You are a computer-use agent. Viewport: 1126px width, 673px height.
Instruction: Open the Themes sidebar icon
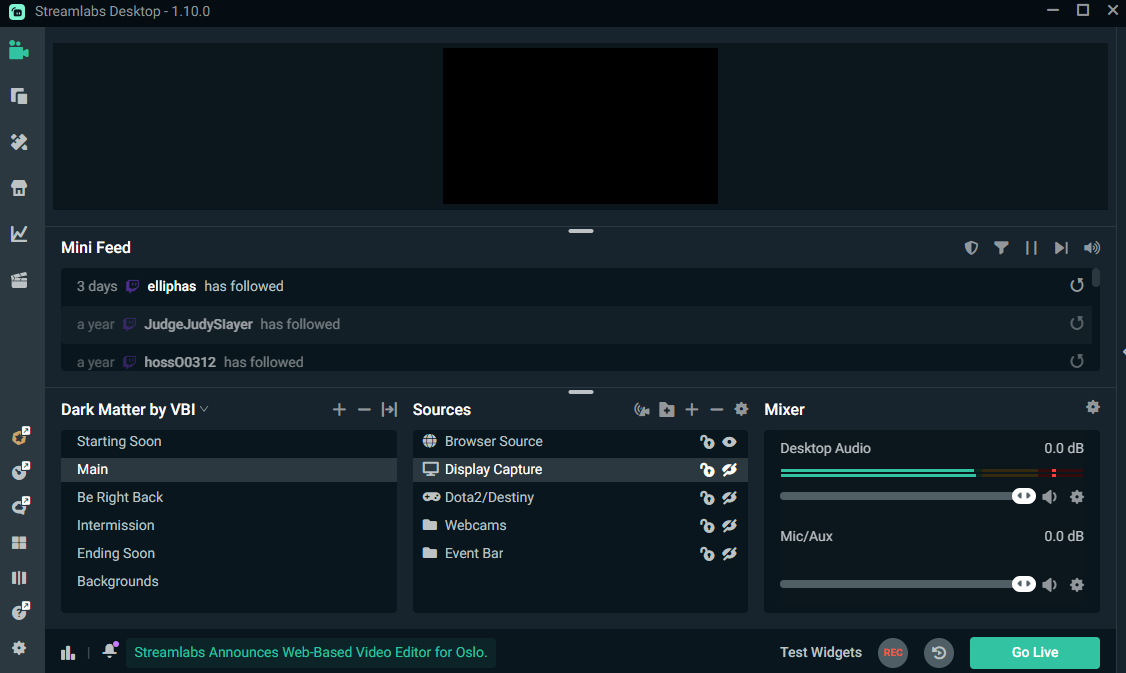[x=19, y=142]
